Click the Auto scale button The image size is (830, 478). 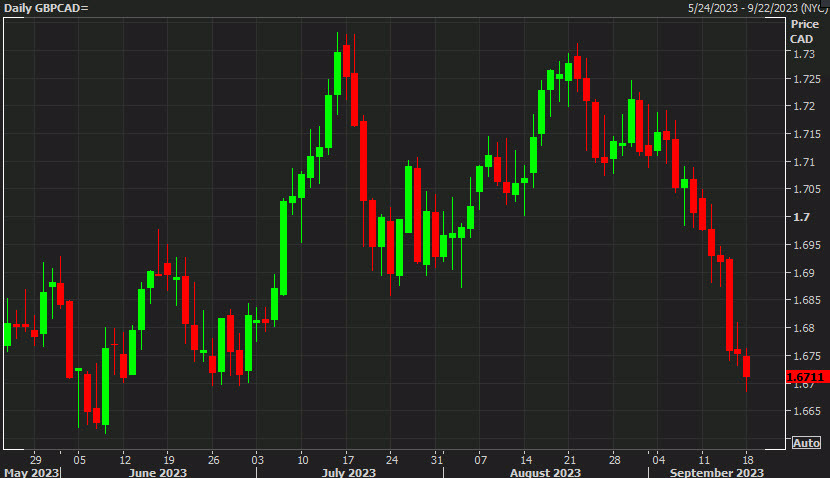pos(806,443)
